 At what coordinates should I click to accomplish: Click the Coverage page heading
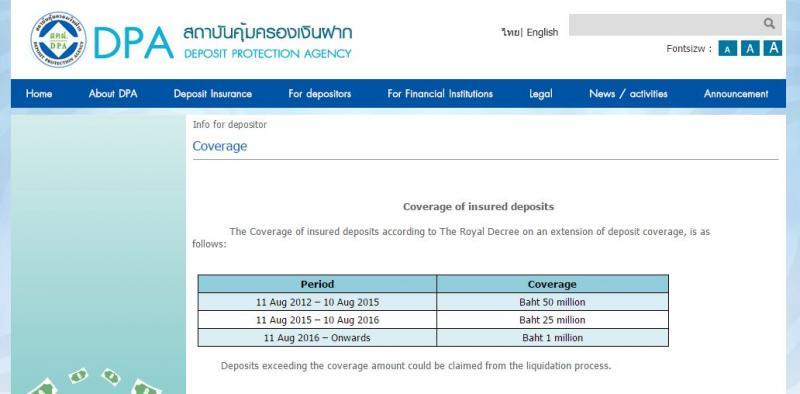tap(220, 146)
